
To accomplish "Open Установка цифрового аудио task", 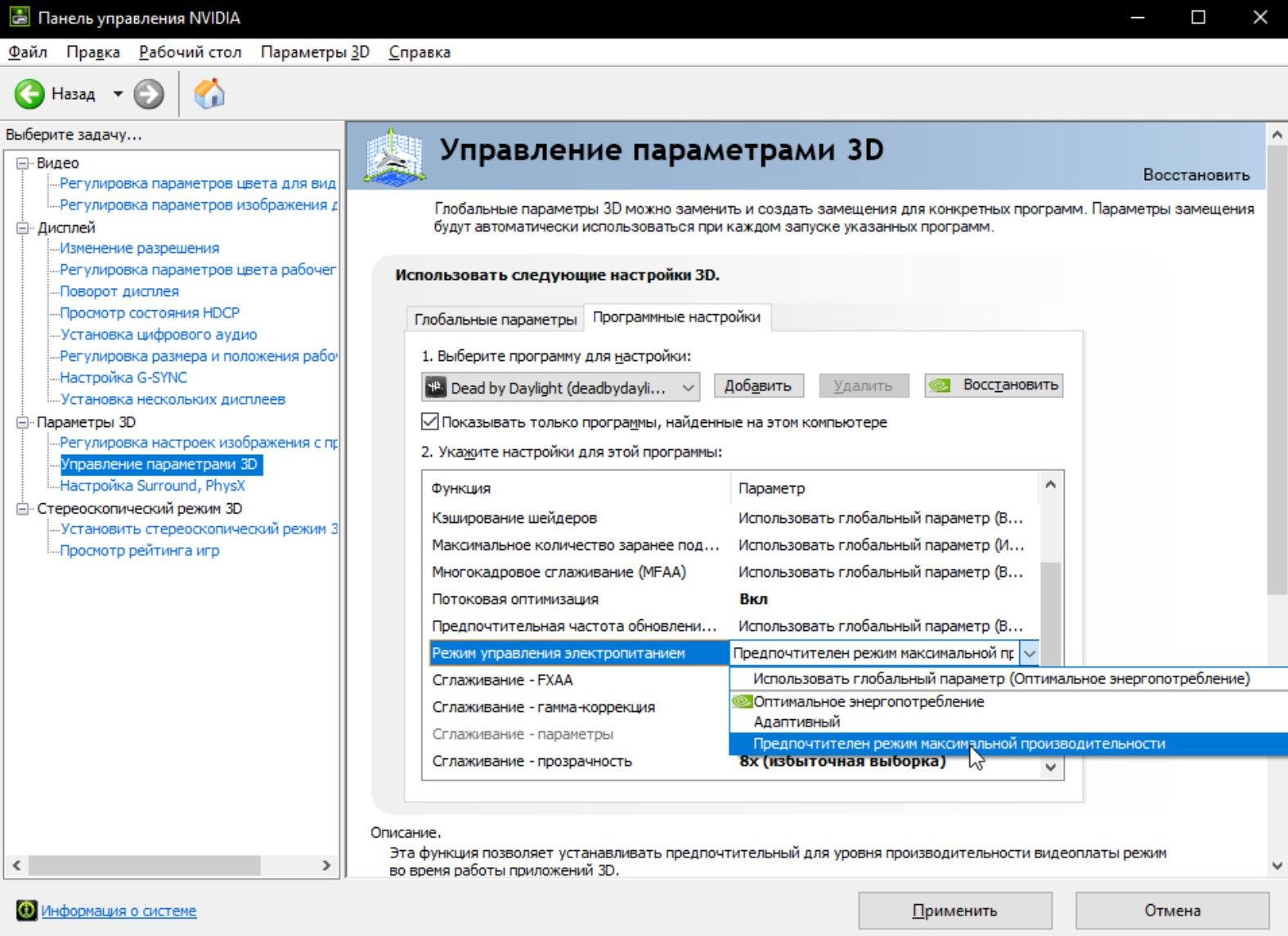I will 159,334.
